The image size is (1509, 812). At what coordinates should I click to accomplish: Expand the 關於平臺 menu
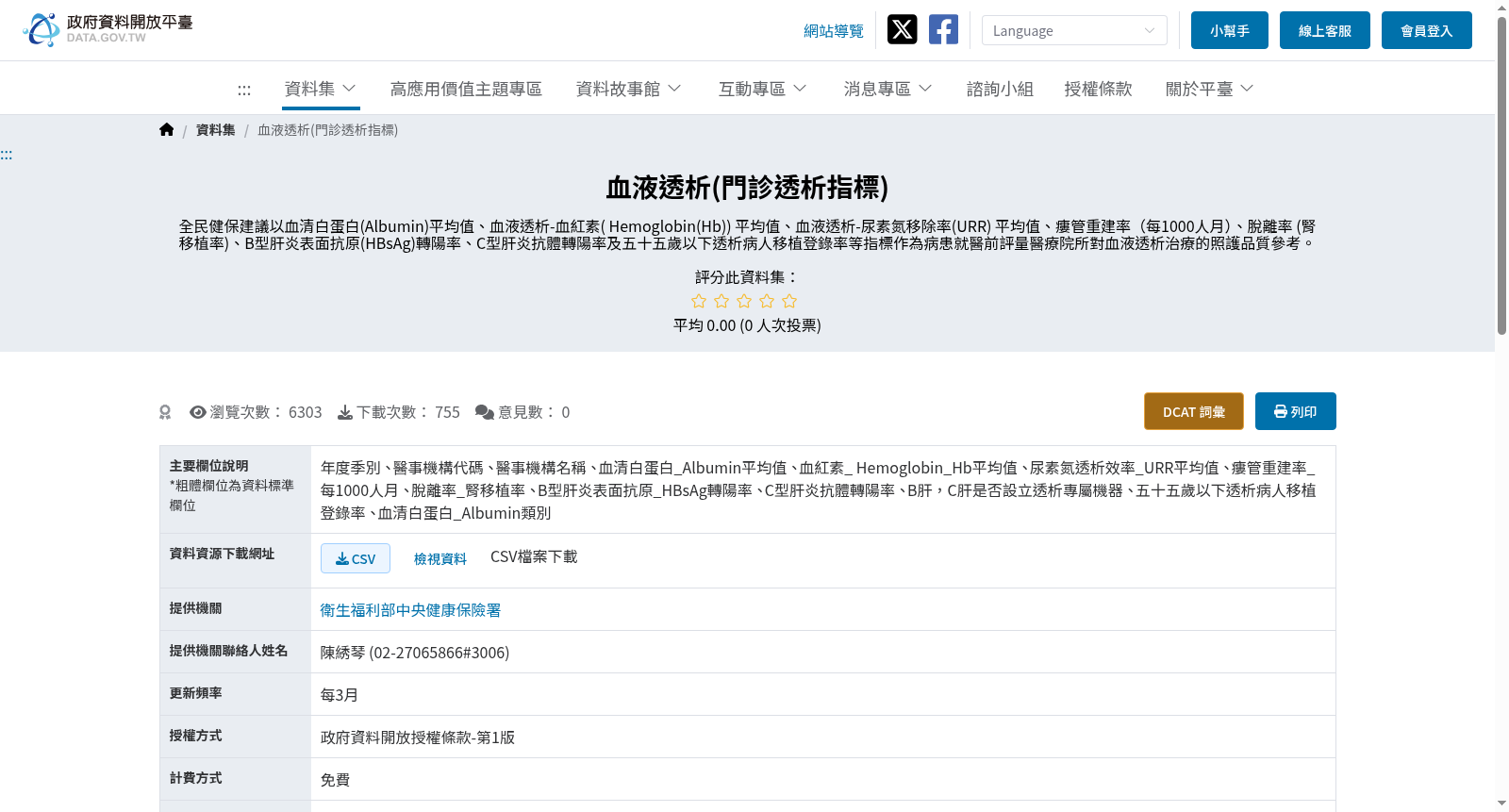1210,89
